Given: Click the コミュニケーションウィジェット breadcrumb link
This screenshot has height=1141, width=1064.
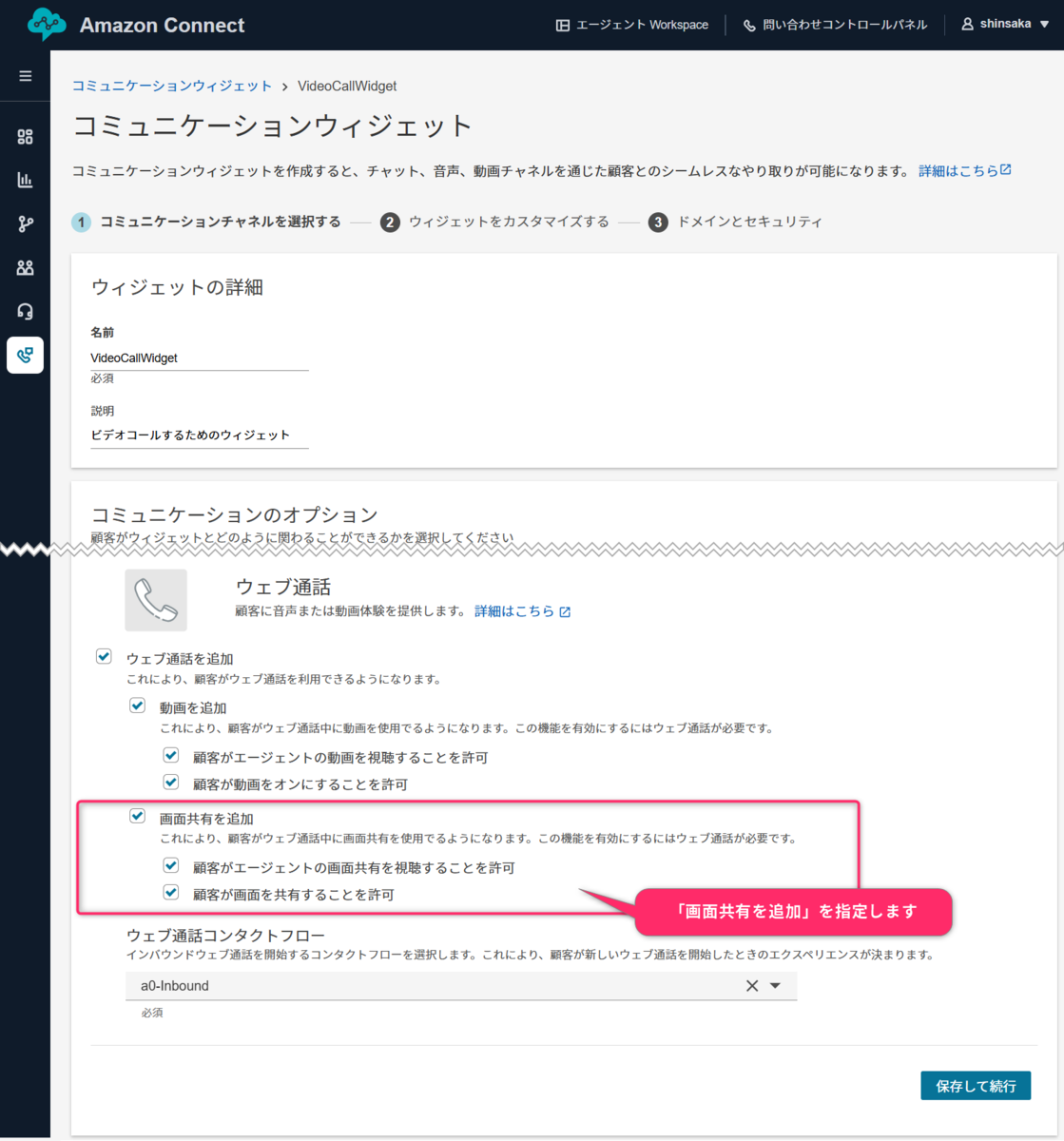Looking at the screenshot, I should pyautogui.click(x=172, y=86).
